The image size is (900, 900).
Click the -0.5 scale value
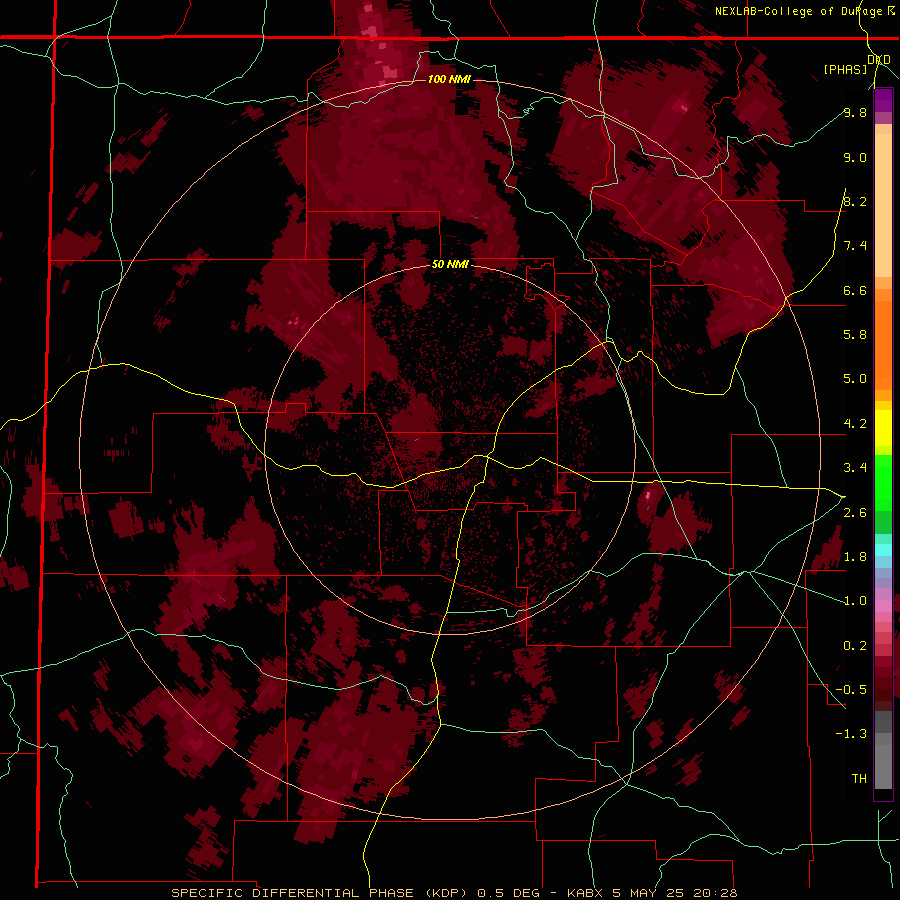click(851, 690)
